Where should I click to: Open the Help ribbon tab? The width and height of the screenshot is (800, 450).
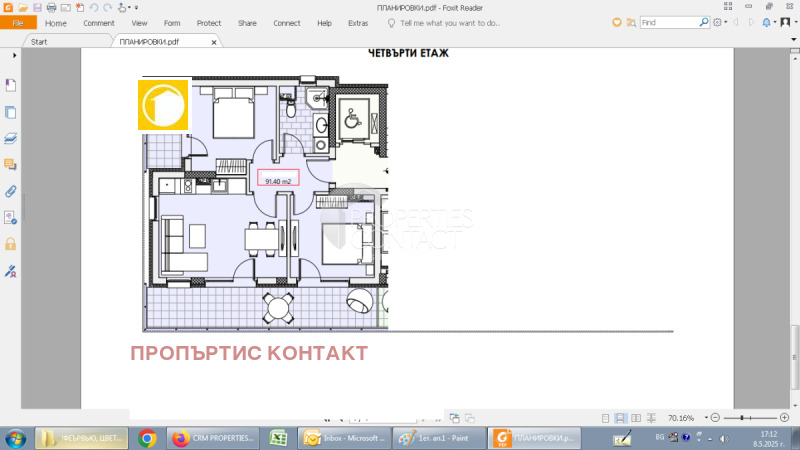pos(324,23)
